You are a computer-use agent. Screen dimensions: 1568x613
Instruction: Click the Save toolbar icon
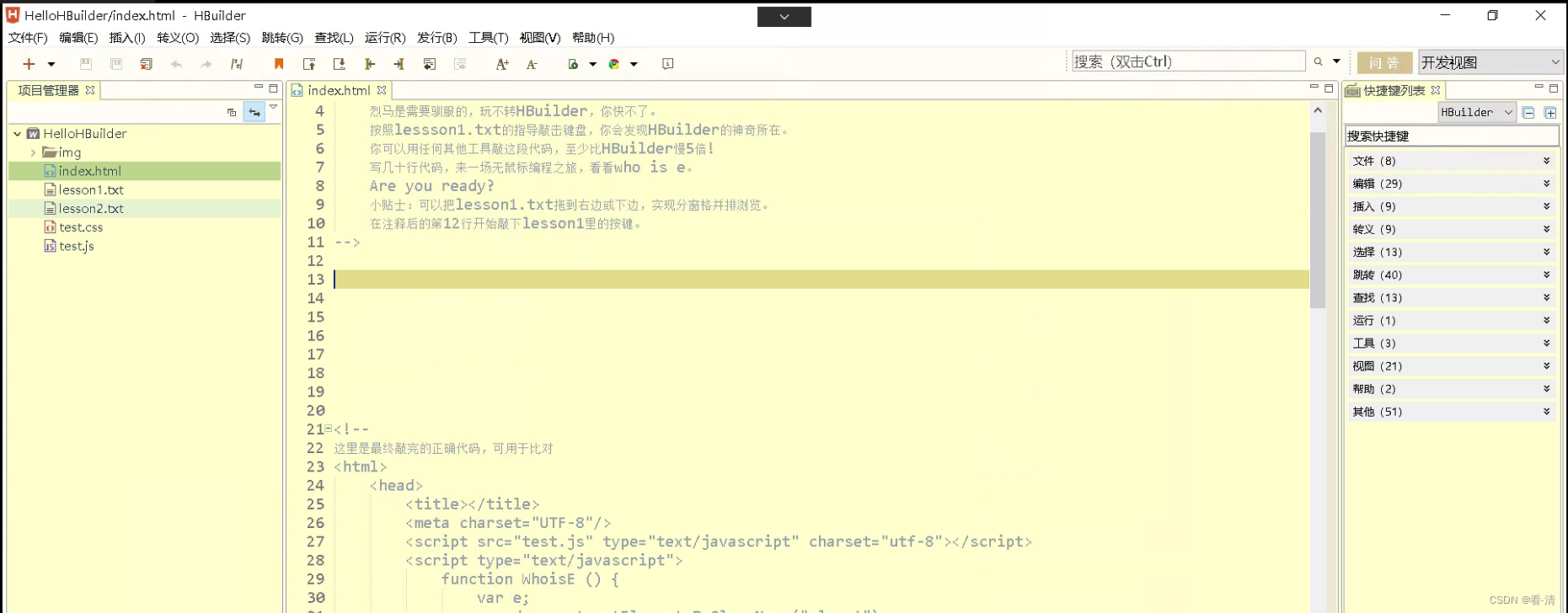click(x=85, y=64)
